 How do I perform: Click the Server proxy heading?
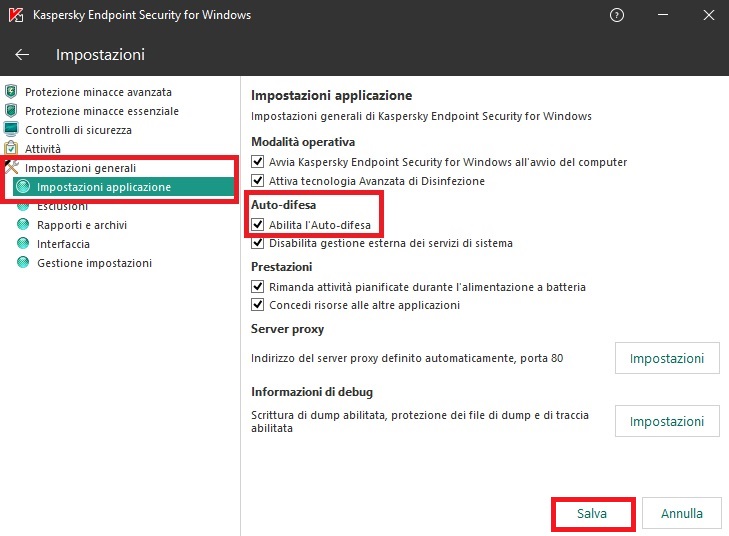click(287, 329)
